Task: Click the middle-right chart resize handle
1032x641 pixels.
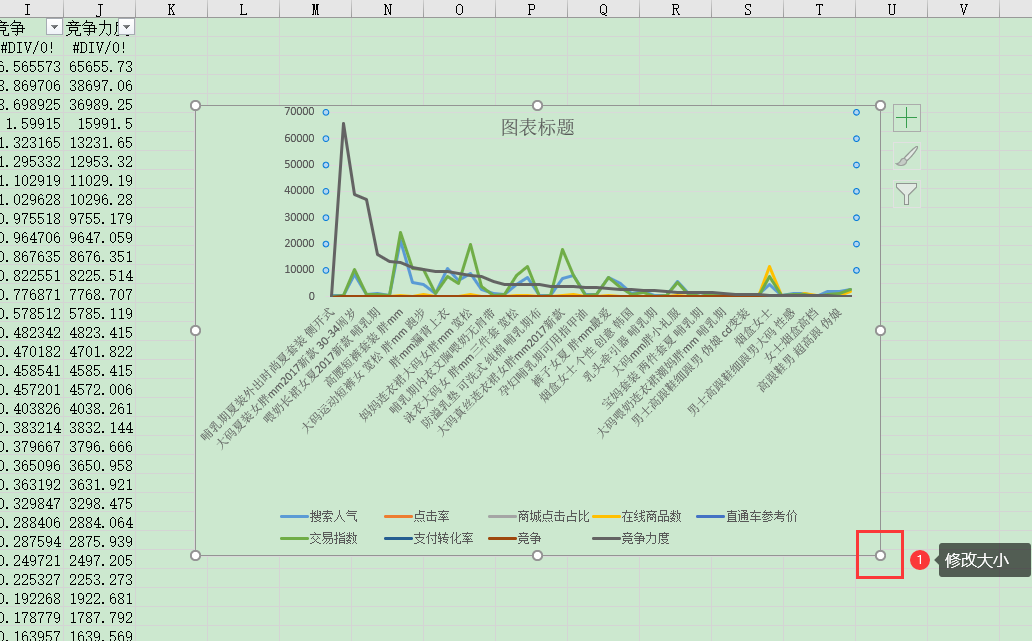Action: click(x=880, y=330)
